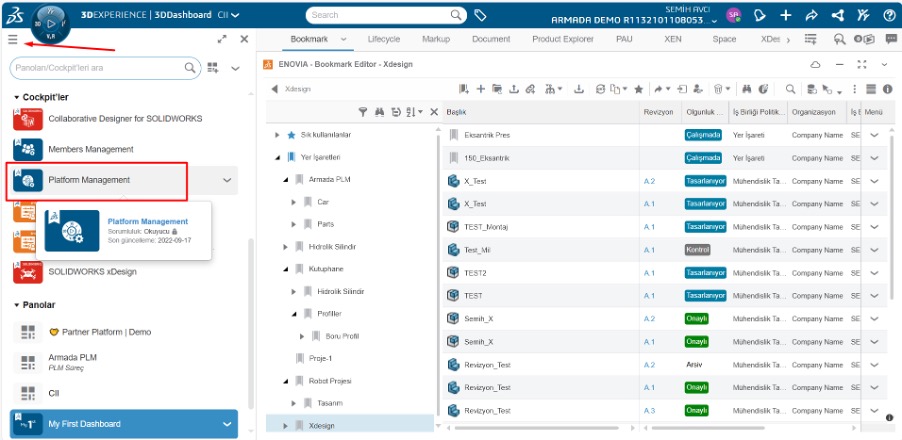Viewport: 902px width, 440px height.
Task: Open the 3DDashboard title dropdown
Action: pos(235,16)
